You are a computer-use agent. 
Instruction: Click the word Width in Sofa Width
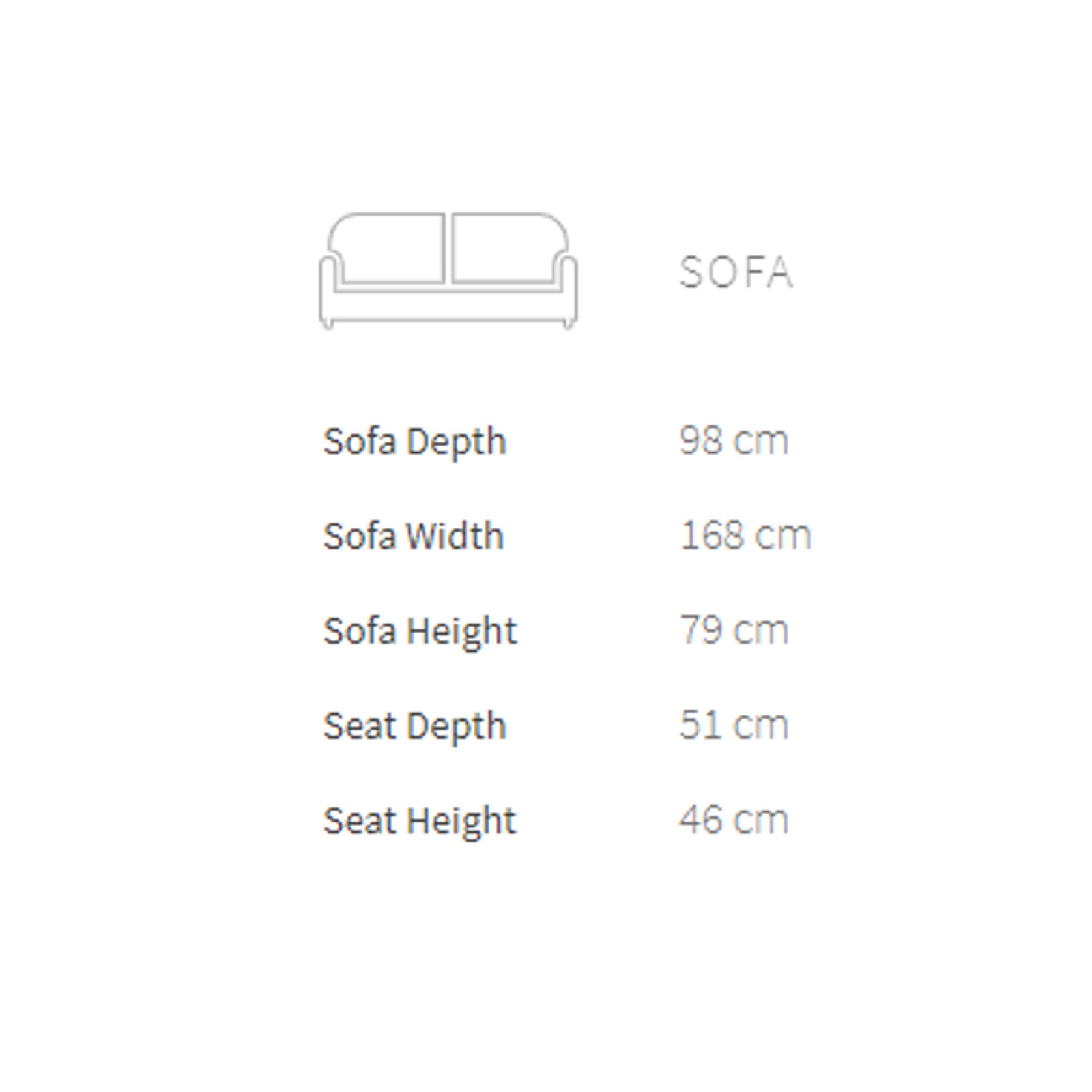click(455, 536)
